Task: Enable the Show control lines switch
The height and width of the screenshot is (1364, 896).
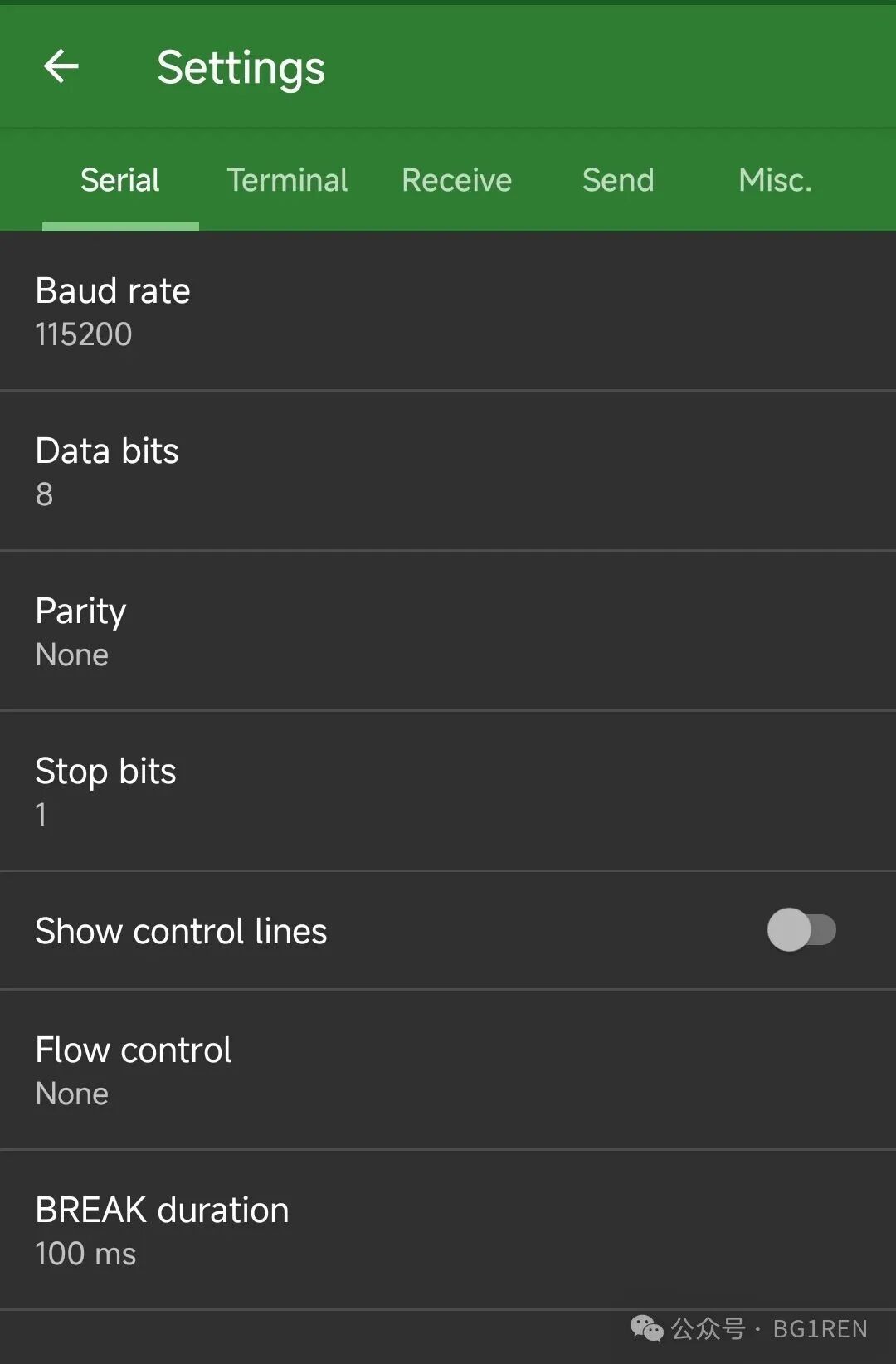Action: [x=801, y=930]
